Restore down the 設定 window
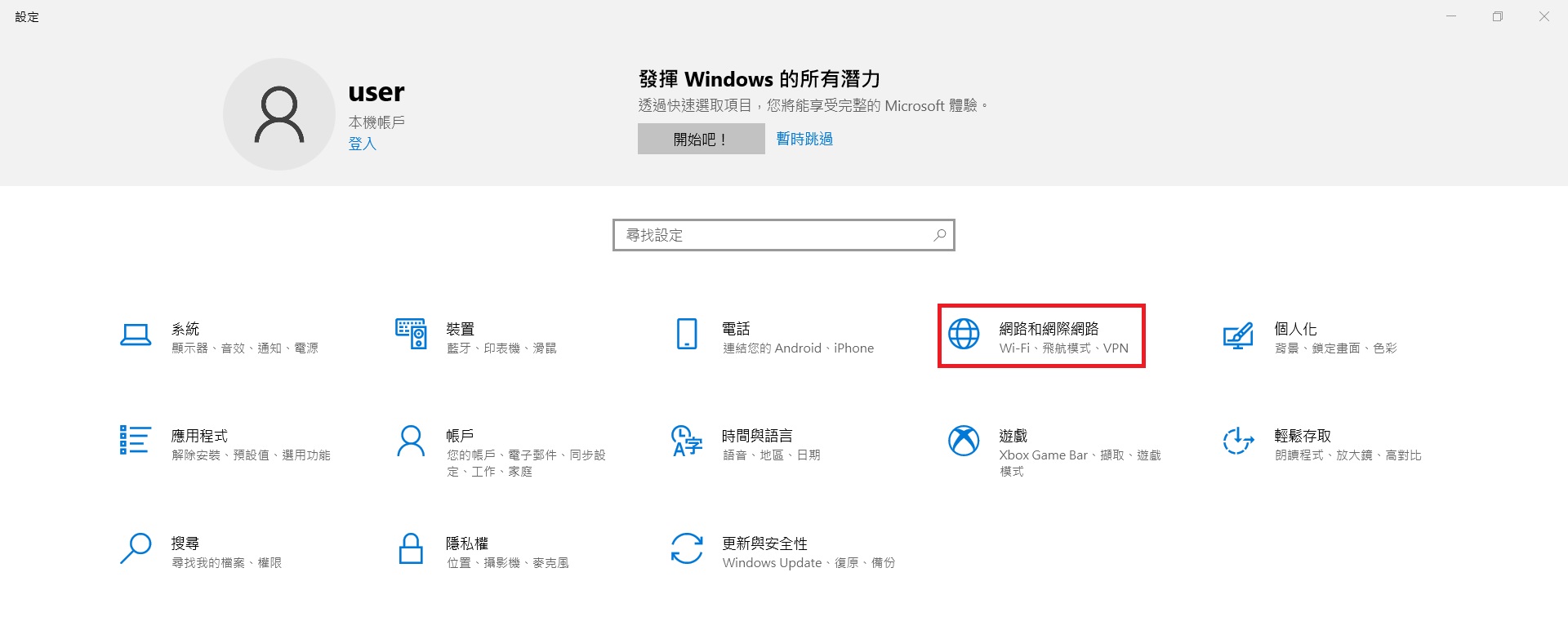The image size is (1568, 630). coord(1498,16)
